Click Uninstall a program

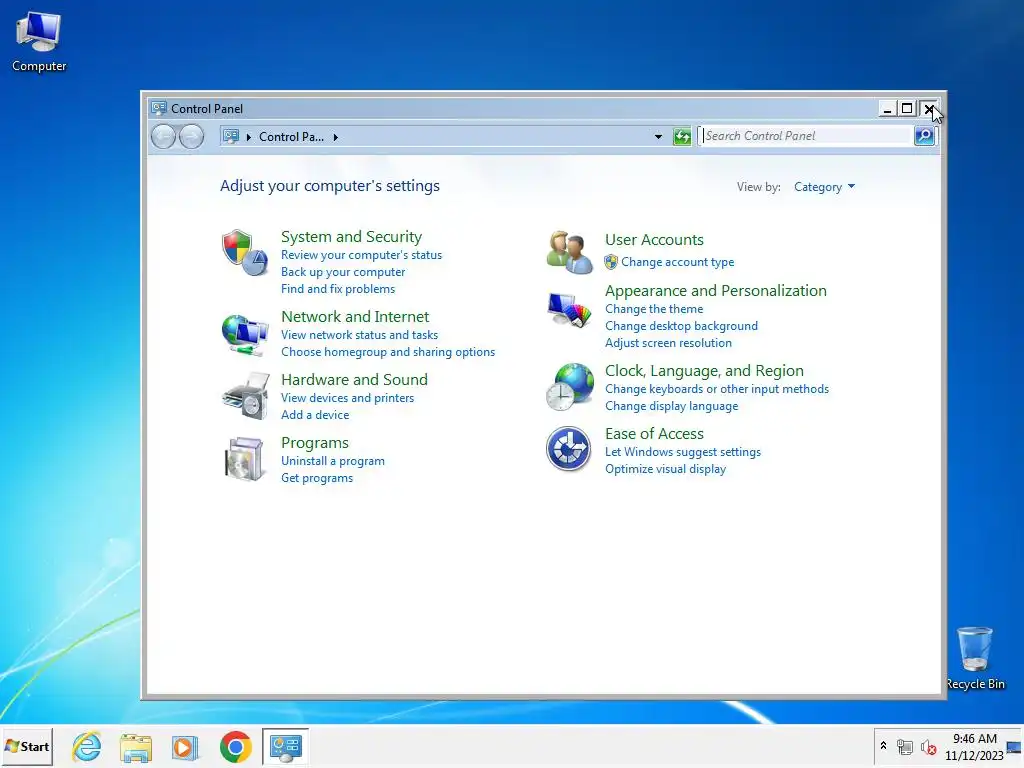coord(332,461)
